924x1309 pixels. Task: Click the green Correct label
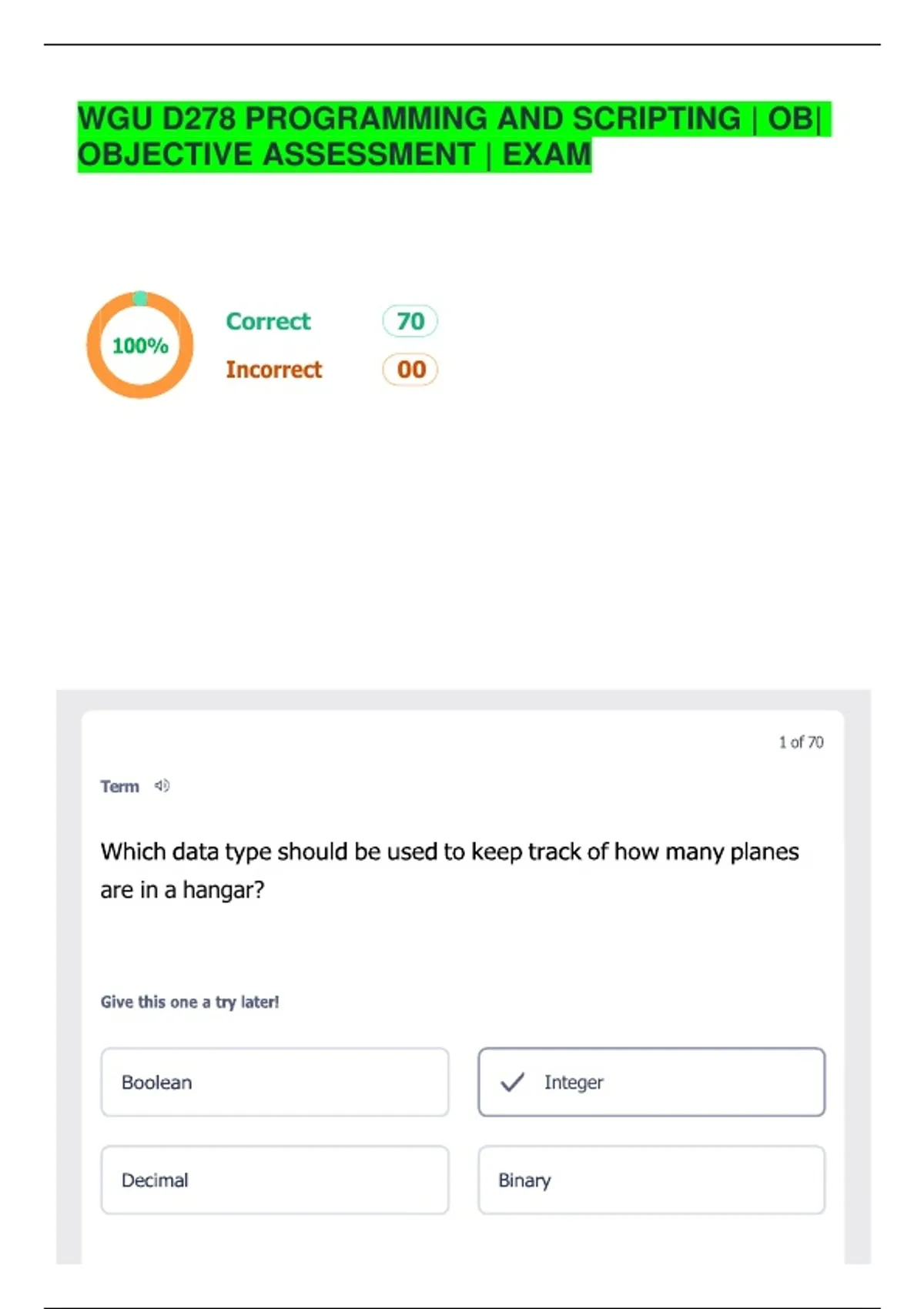coord(268,321)
